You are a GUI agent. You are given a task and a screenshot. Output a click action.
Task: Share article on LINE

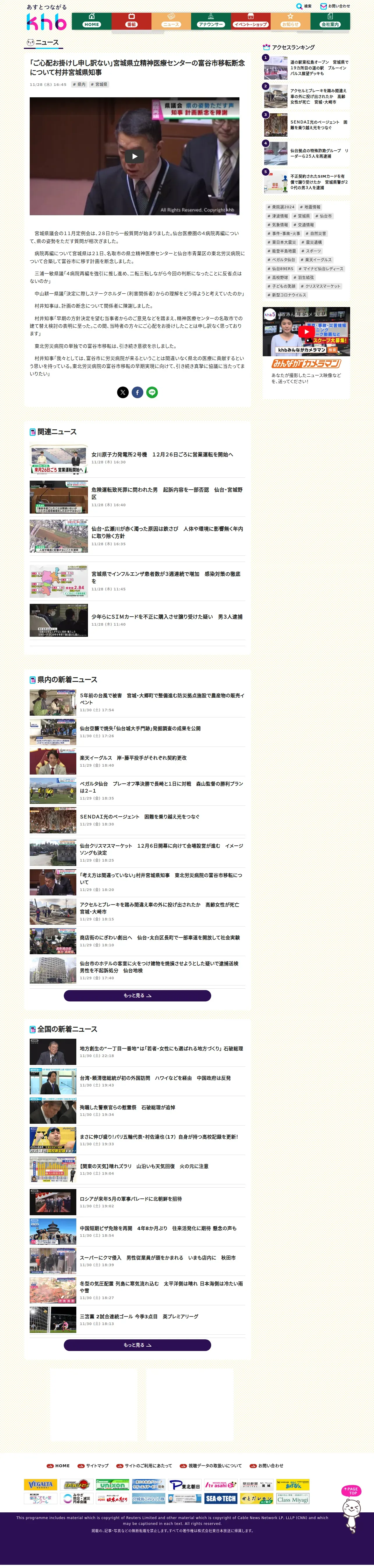pos(152,392)
